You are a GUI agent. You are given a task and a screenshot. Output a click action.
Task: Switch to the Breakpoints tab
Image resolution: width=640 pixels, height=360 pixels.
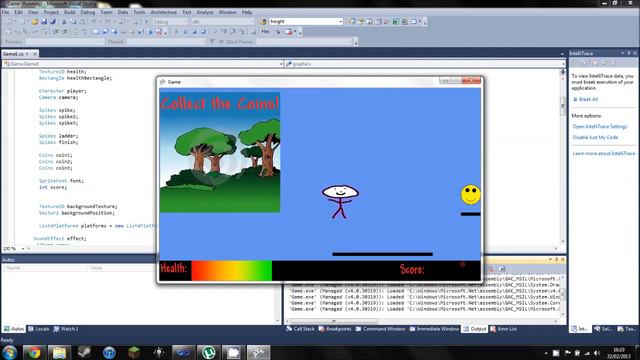[335, 329]
